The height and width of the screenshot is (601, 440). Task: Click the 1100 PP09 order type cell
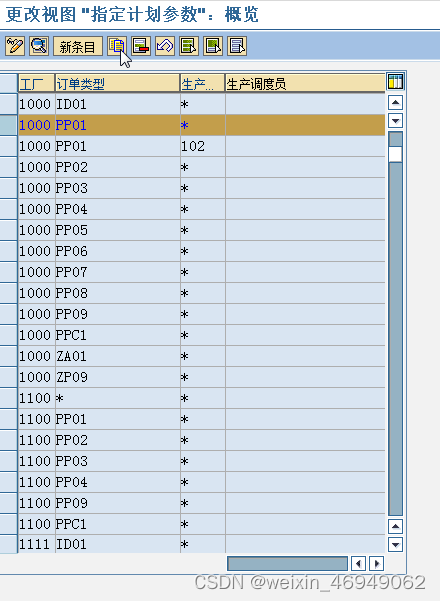pos(118,503)
